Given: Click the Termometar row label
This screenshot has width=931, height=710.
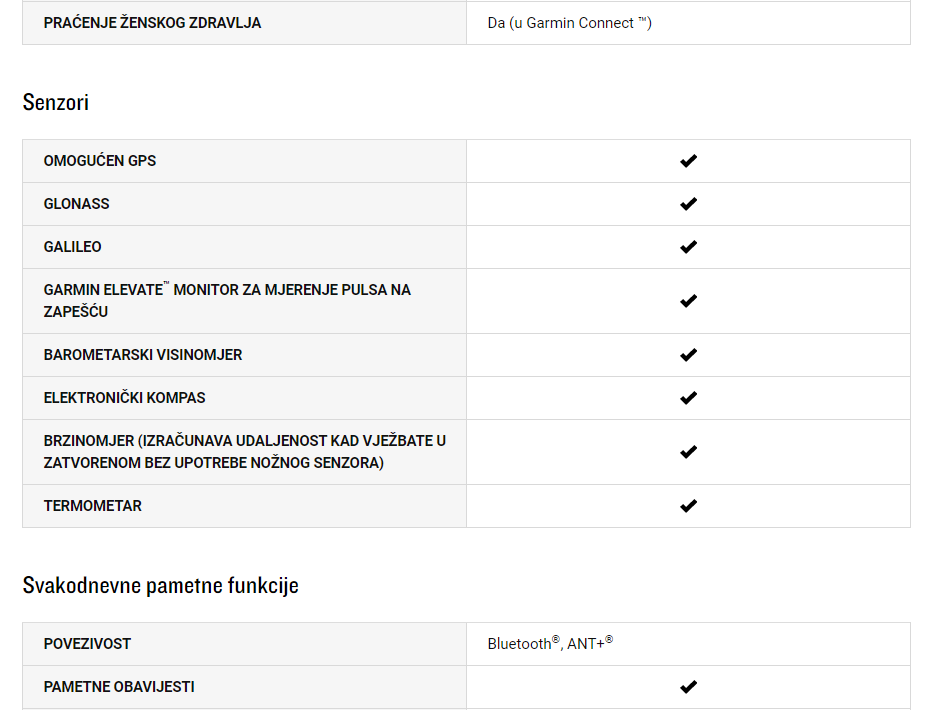Looking at the screenshot, I should pos(93,506).
